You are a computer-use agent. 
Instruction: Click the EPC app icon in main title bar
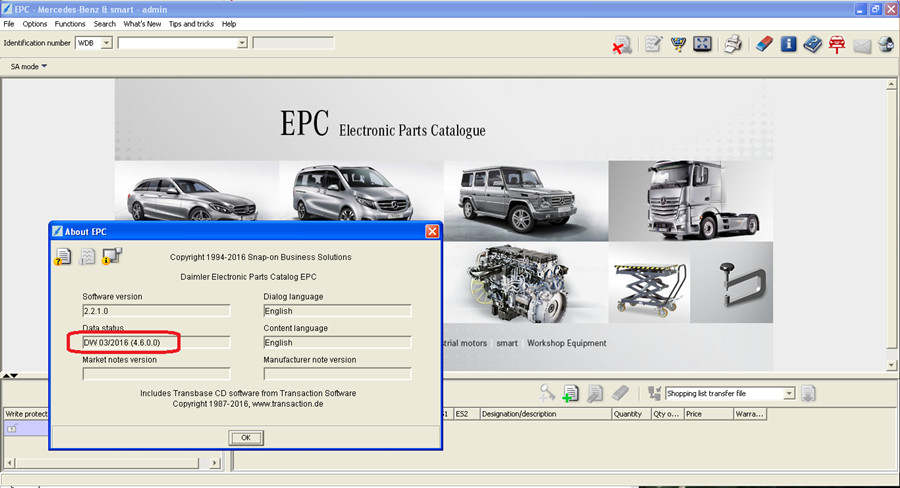pyautogui.click(x=7, y=9)
